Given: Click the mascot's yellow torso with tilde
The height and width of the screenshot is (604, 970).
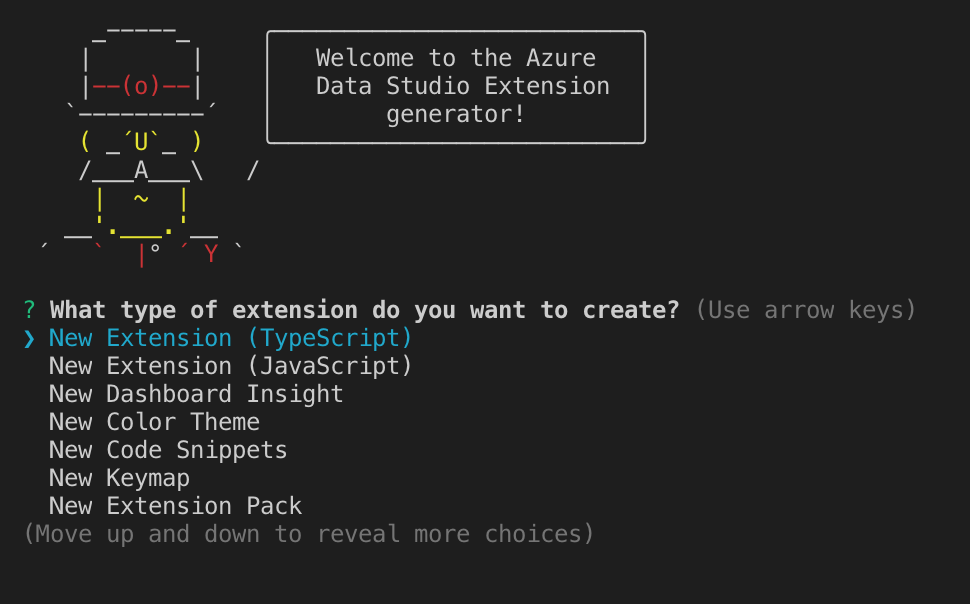Looking at the screenshot, I should [141, 200].
